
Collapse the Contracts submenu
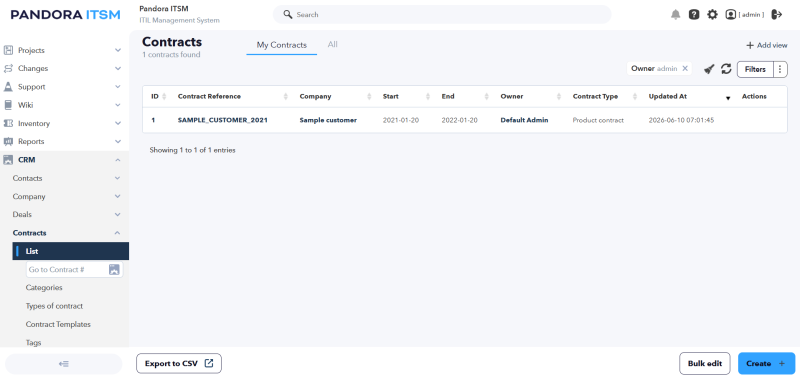point(118,233)
